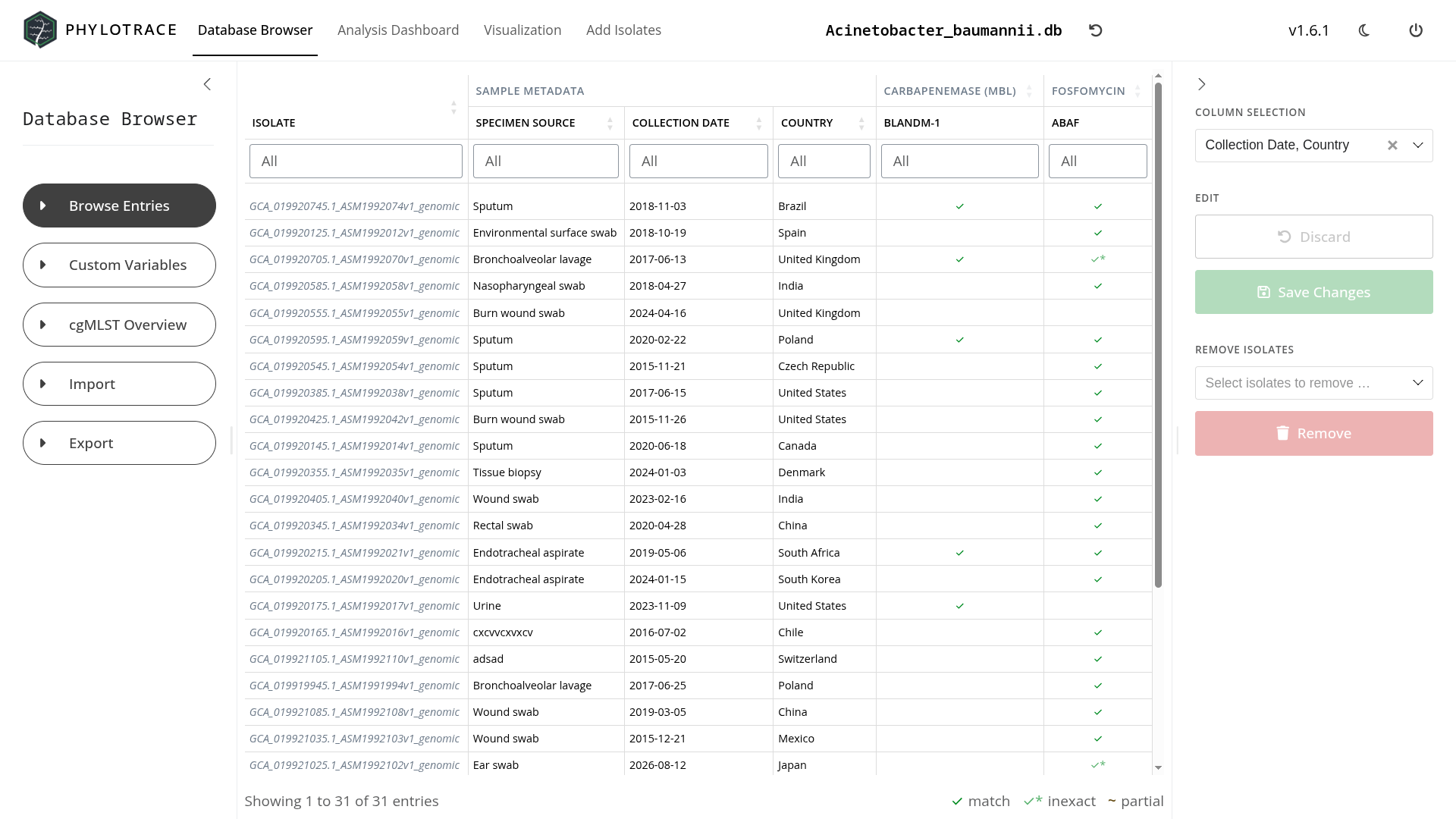Screen dimensions: 1456x819
Task: Select isolate GCA_019920555.1_ASM1992055v1_genomic
Action: click(354, 313)
